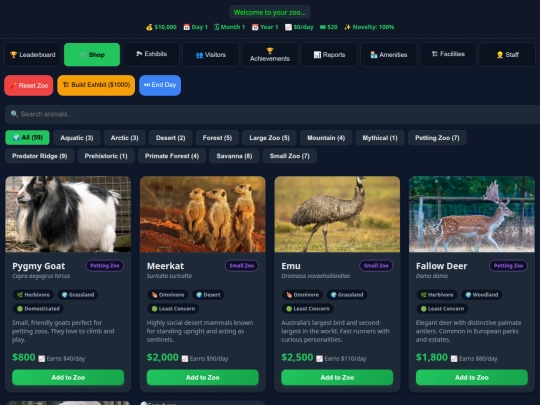
Task: Click the End Day button
Action: pyautogui.click(x=160, y=85)
